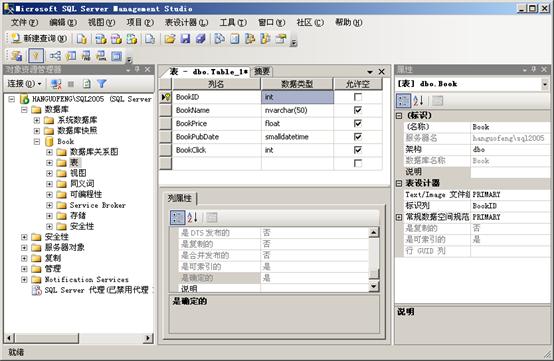Click the Save disk icon in toolbar
The image size is (554, 361).
point(185,39)
